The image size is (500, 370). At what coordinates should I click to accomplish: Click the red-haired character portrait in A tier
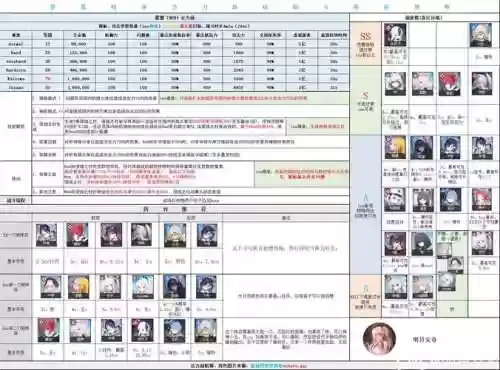click(482, 200)
